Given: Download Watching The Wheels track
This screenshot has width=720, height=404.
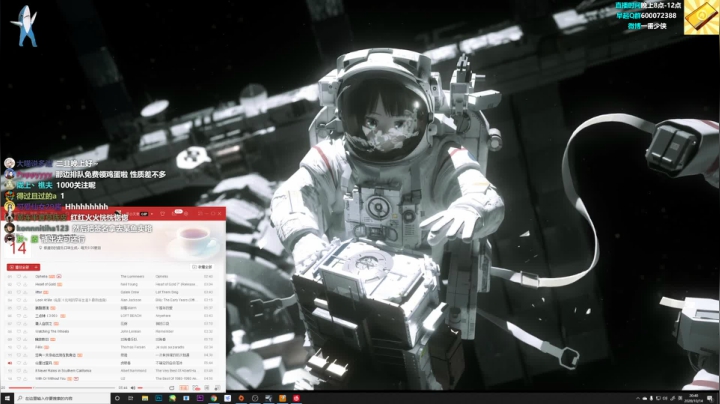Looking at the screenshot, I should (25, 331).
